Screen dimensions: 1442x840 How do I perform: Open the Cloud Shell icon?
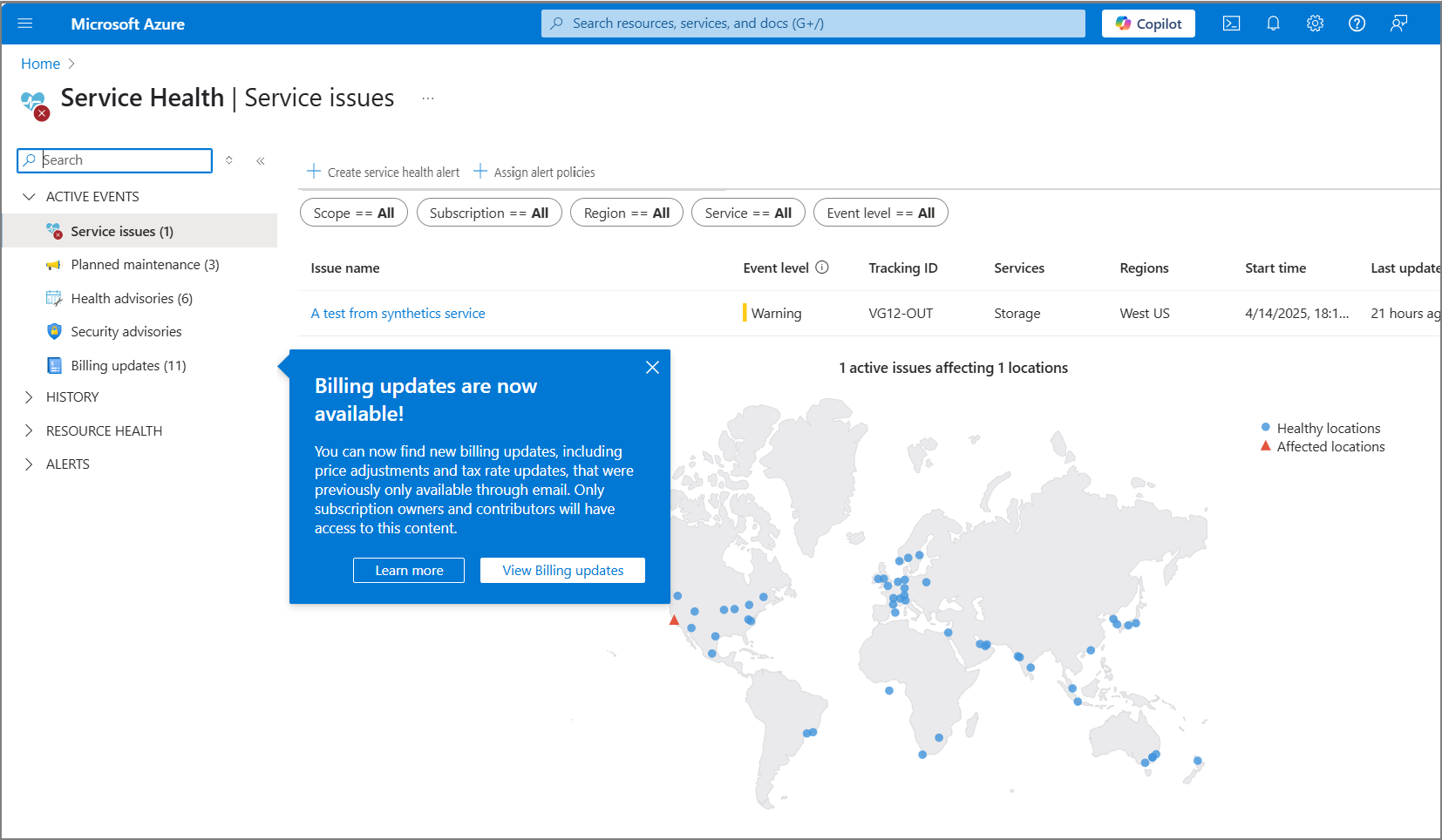pos(1231,24)
